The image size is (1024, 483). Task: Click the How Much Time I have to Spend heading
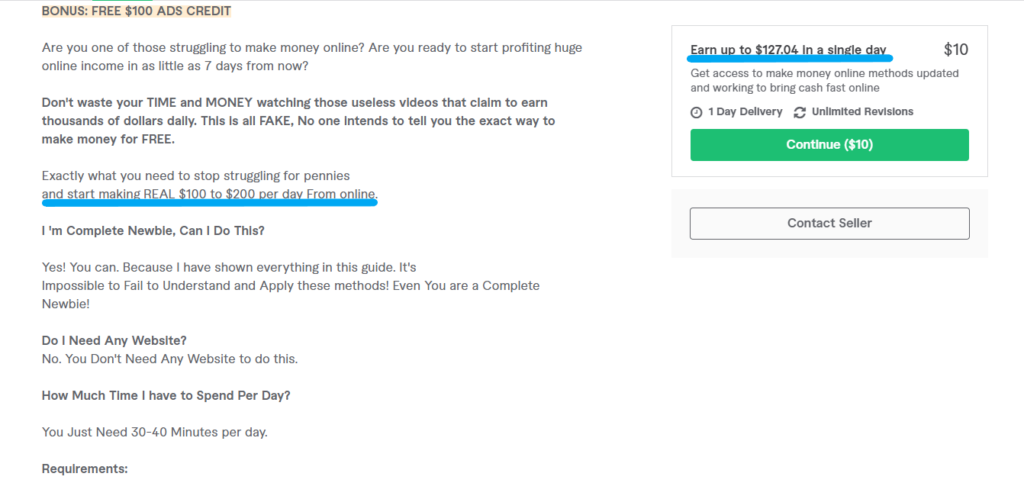(x=166, y=395)
